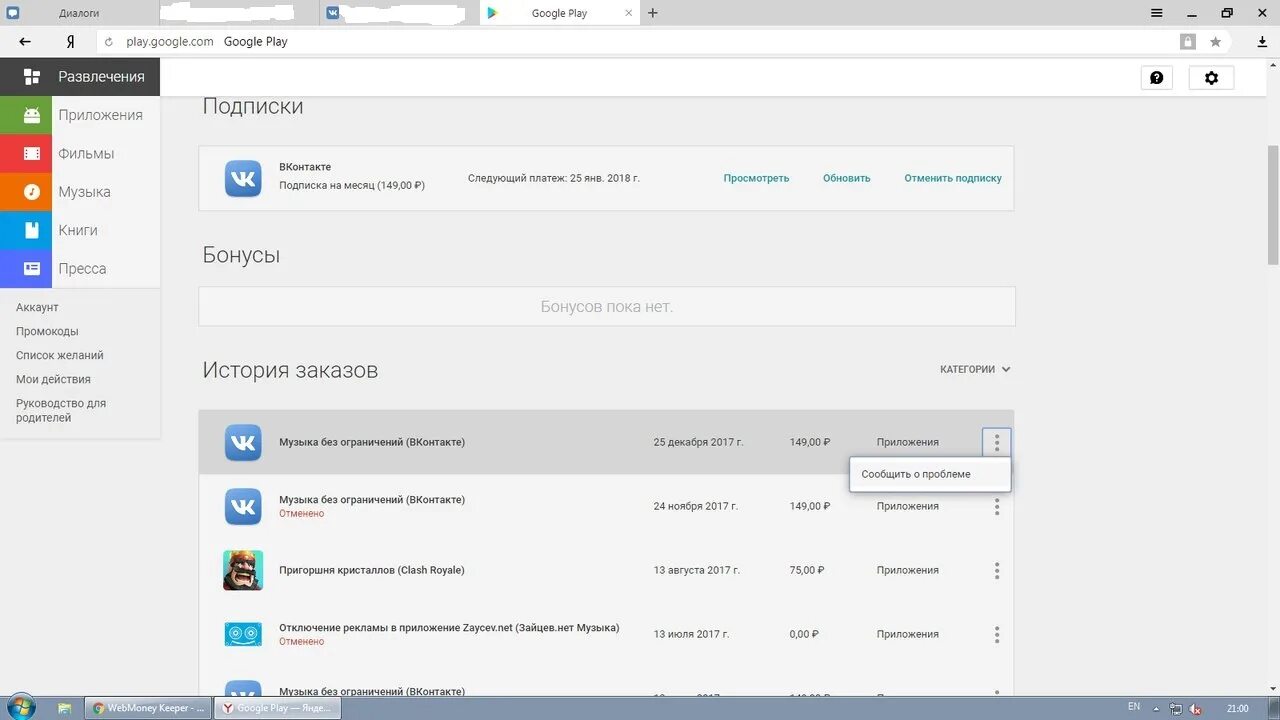Open Google Play Яндекс taskbar item

[279, 708]
